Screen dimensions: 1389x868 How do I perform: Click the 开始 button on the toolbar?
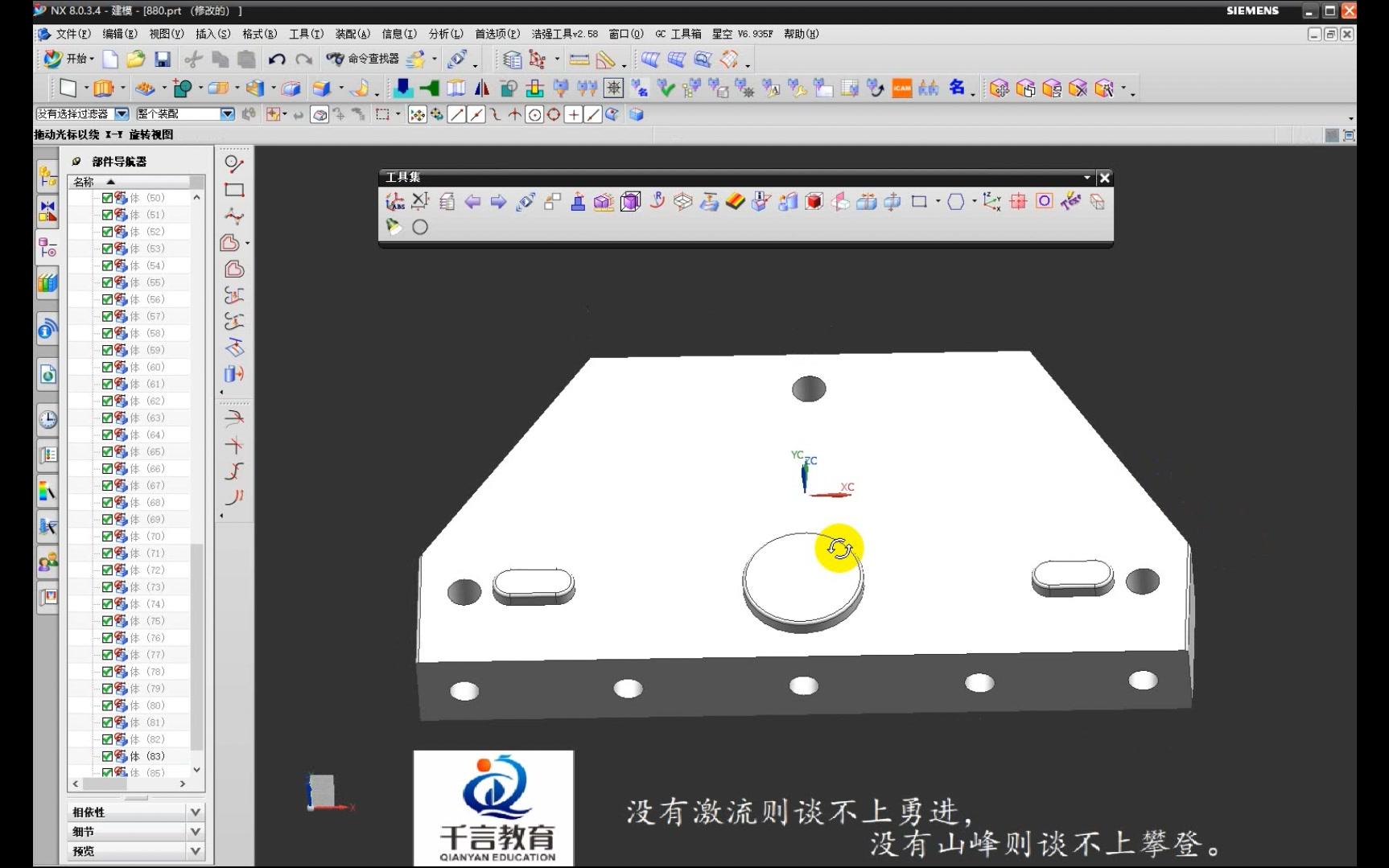tap(68, 59)
